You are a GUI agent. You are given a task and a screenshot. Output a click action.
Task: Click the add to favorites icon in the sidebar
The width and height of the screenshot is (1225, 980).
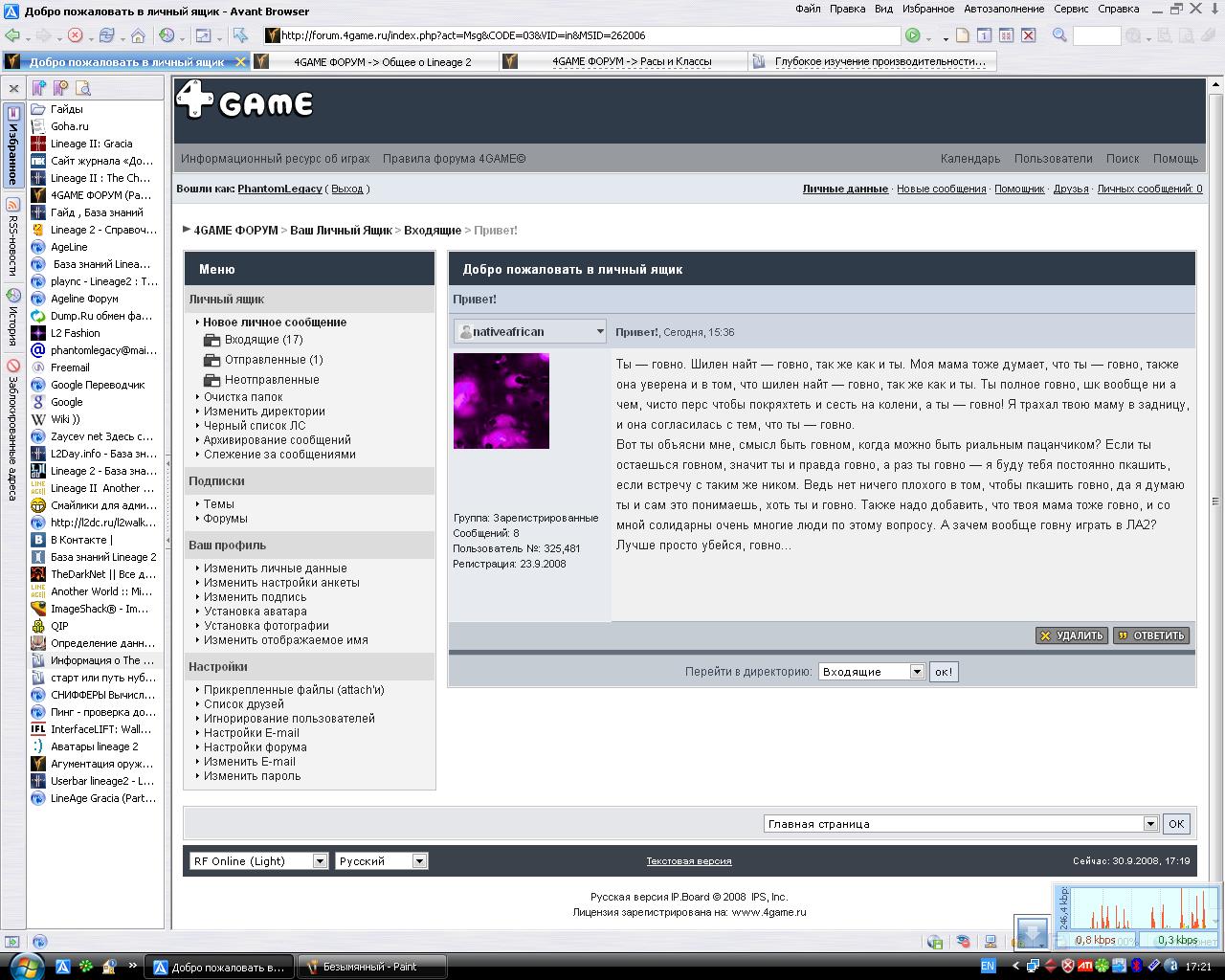(40, 88)
